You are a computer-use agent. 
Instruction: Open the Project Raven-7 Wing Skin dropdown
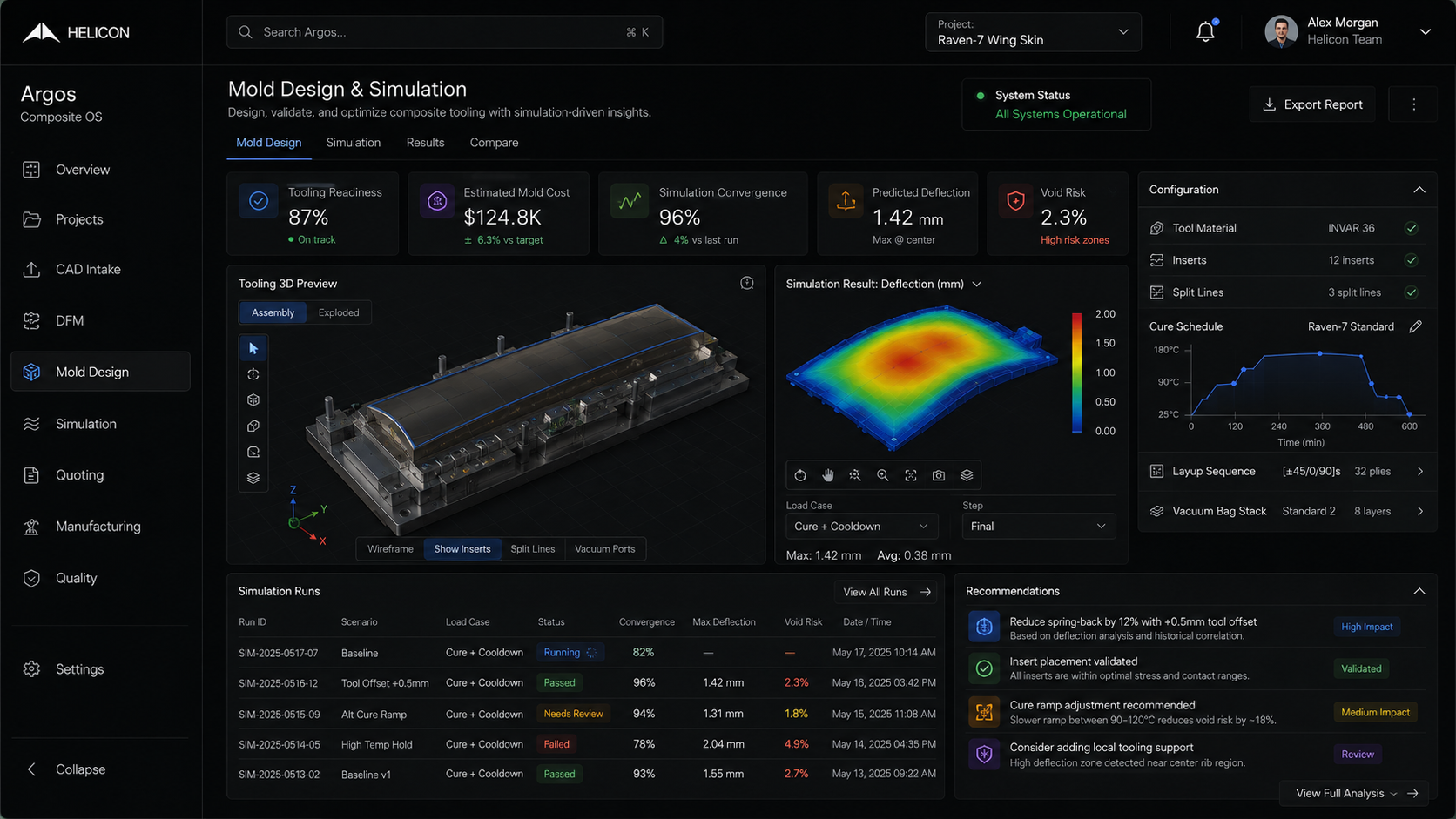click(1033, 32)
